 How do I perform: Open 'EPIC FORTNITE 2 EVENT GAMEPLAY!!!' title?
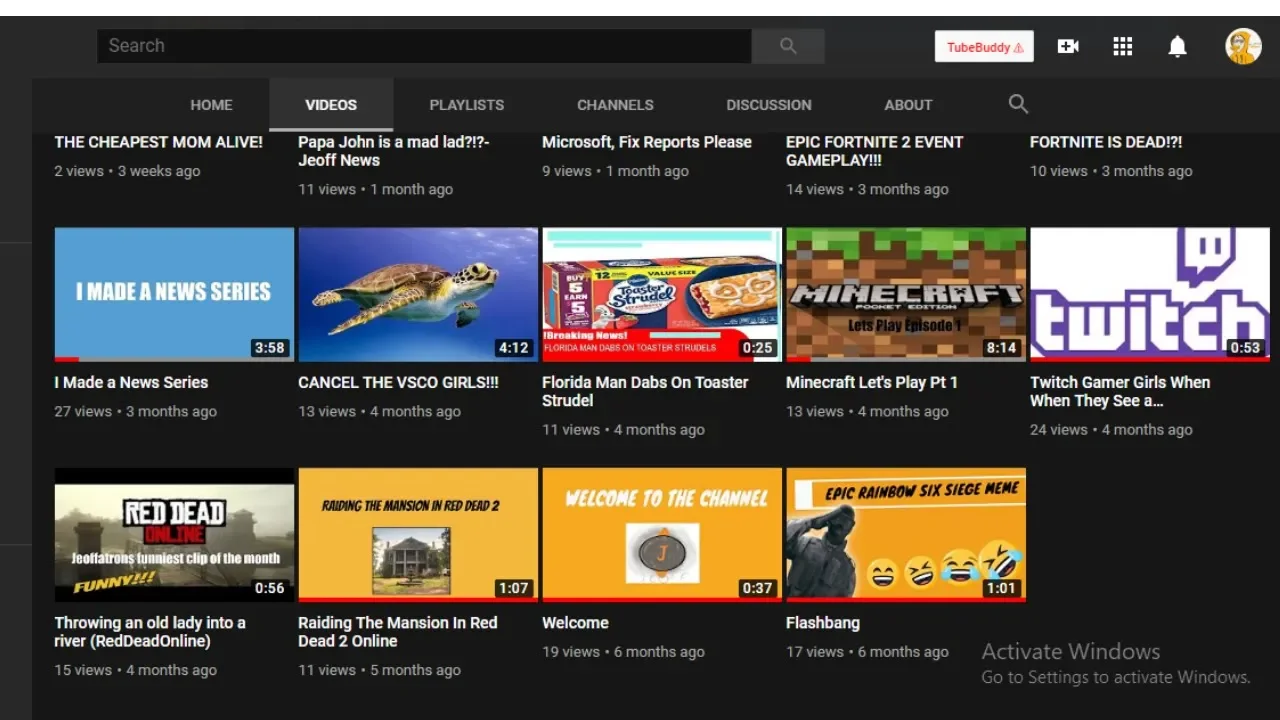(x=875, y=151)
